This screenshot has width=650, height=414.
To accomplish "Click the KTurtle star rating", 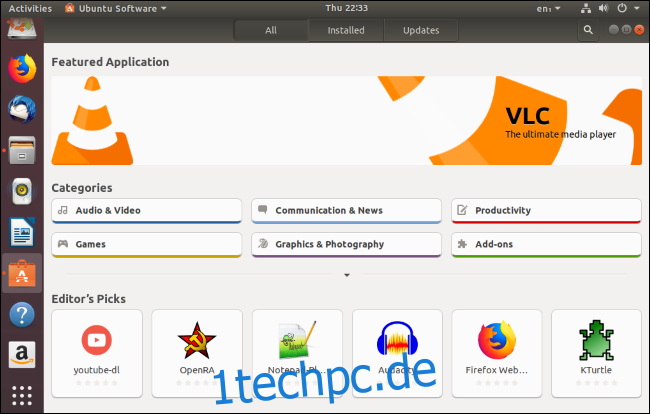I will 596,383.
